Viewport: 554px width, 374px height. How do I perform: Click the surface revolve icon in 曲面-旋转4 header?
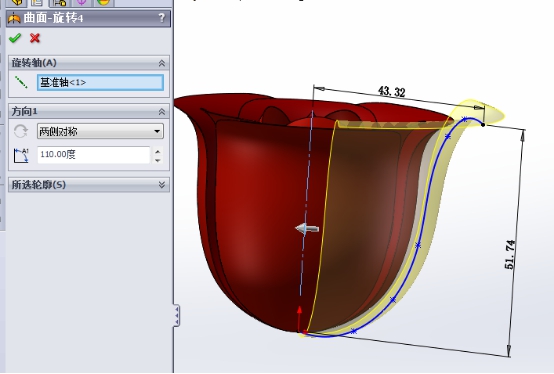click(x=14, y=18)
